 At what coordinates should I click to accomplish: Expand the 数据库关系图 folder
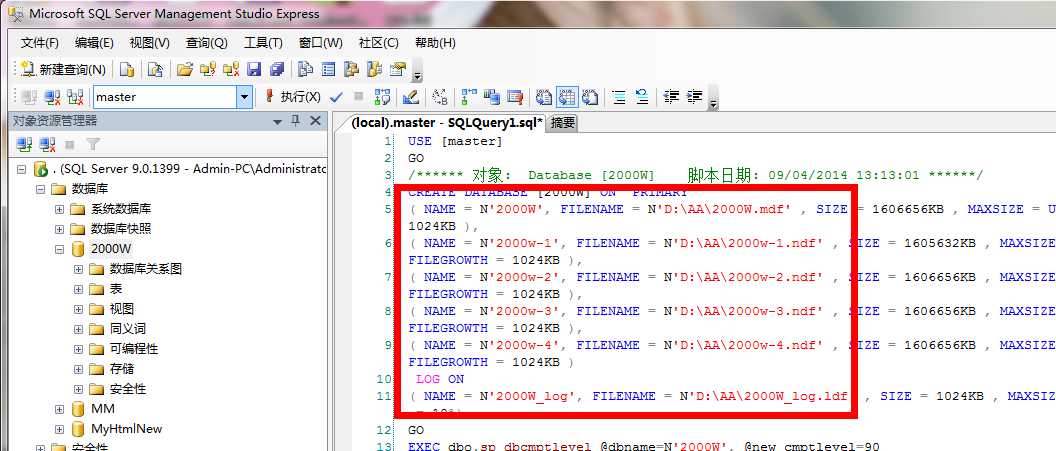tap(78, 269)
